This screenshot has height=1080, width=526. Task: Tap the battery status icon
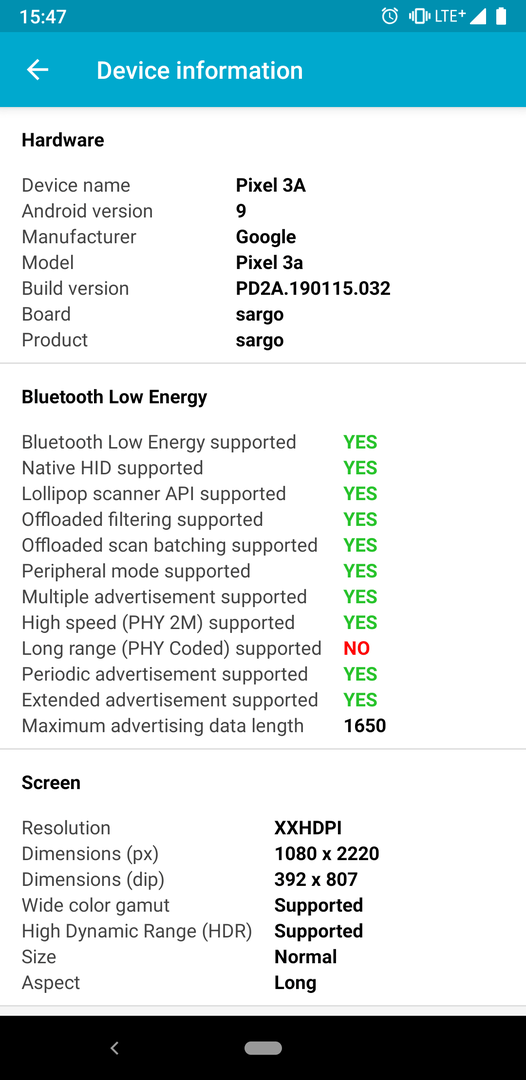point(501,16)
